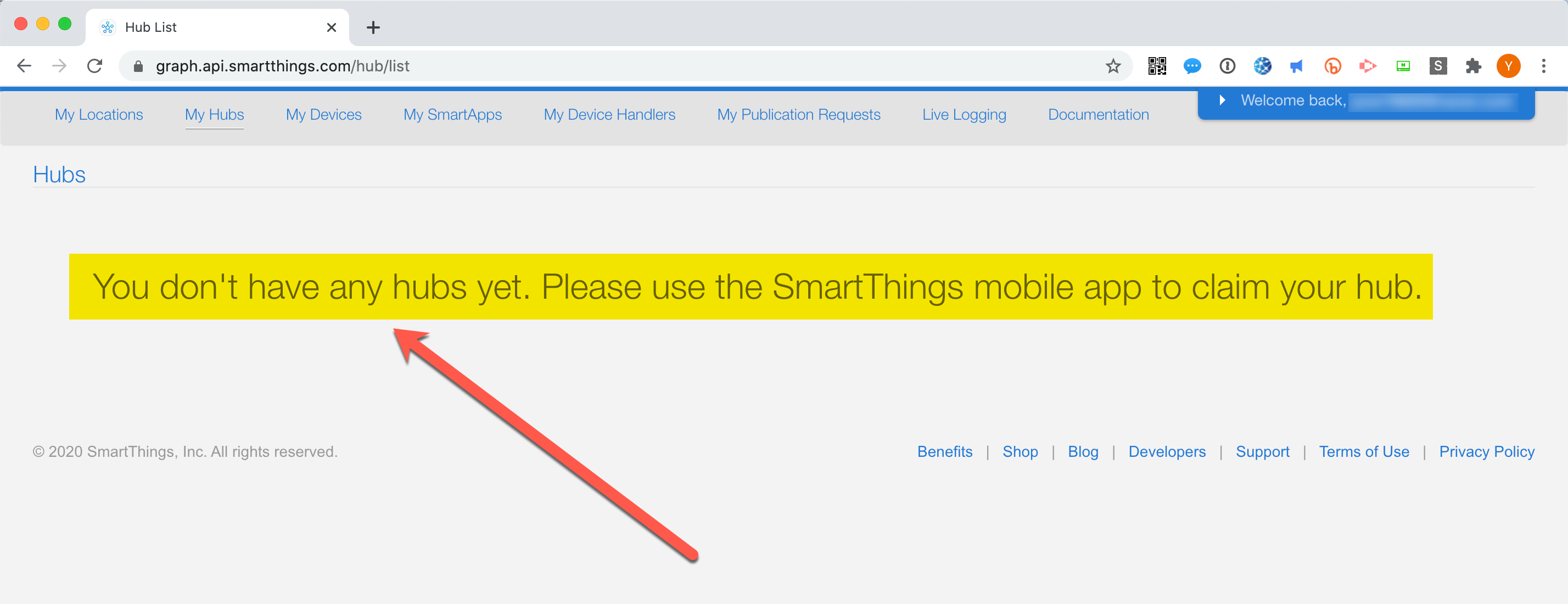Screen dimensions: 1568x604
Task: Open the 1Password extension icon
Action: click(x=1227, y=66)
